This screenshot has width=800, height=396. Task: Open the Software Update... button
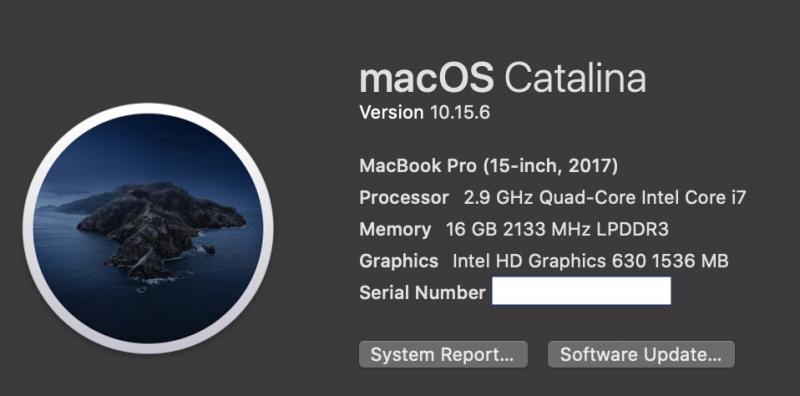641,354
